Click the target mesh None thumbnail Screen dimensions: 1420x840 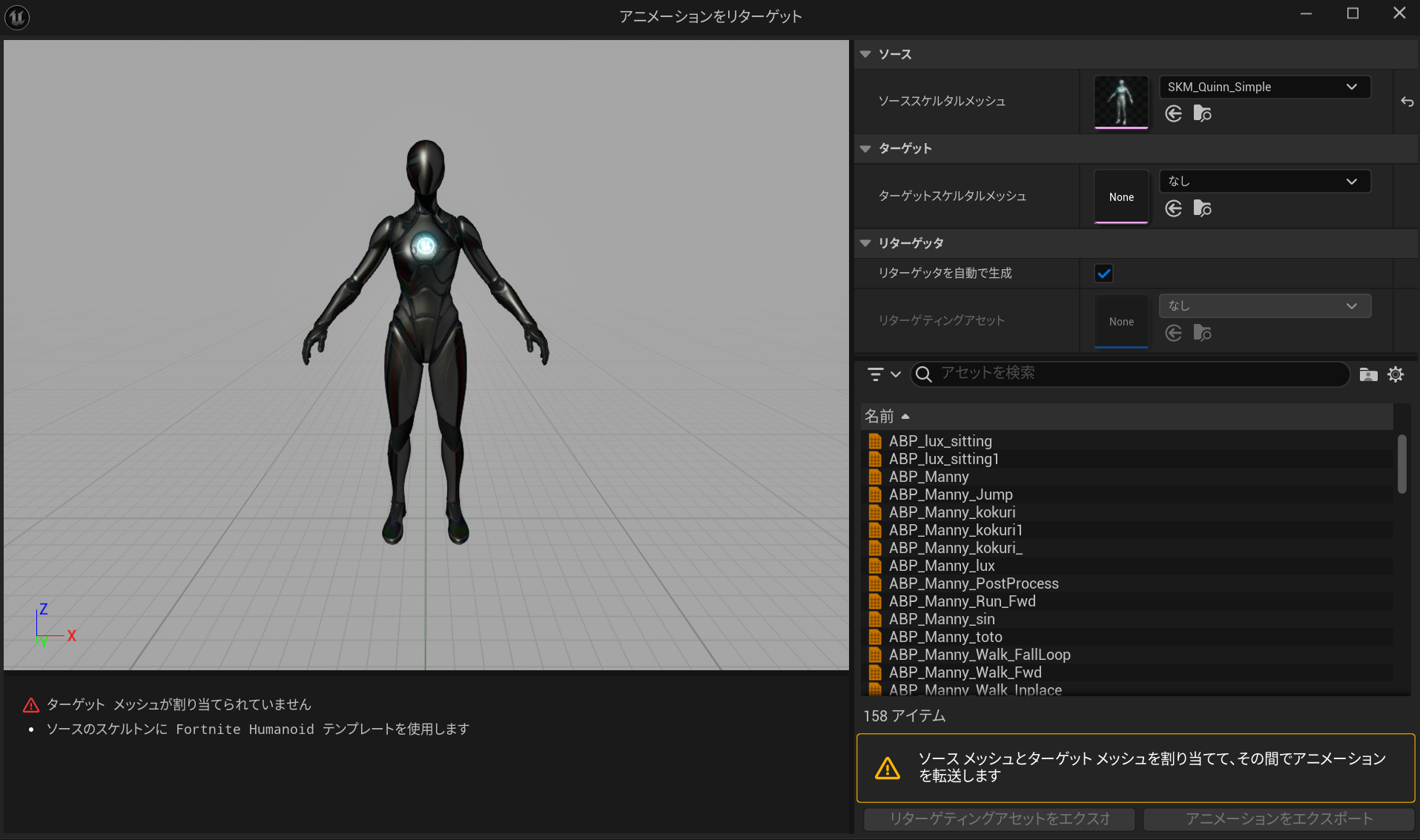[x=1121, y=196]
